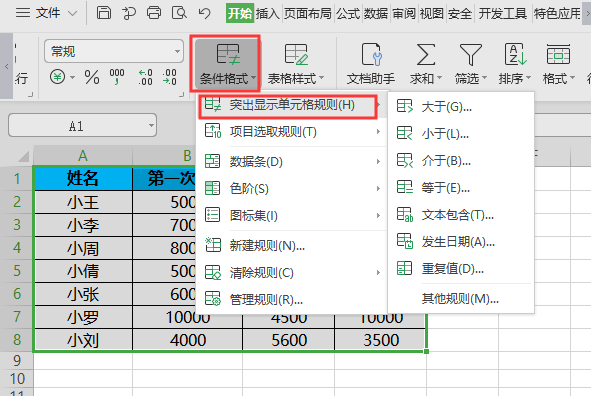Open the 色阶 submenu

pos(292,188)
